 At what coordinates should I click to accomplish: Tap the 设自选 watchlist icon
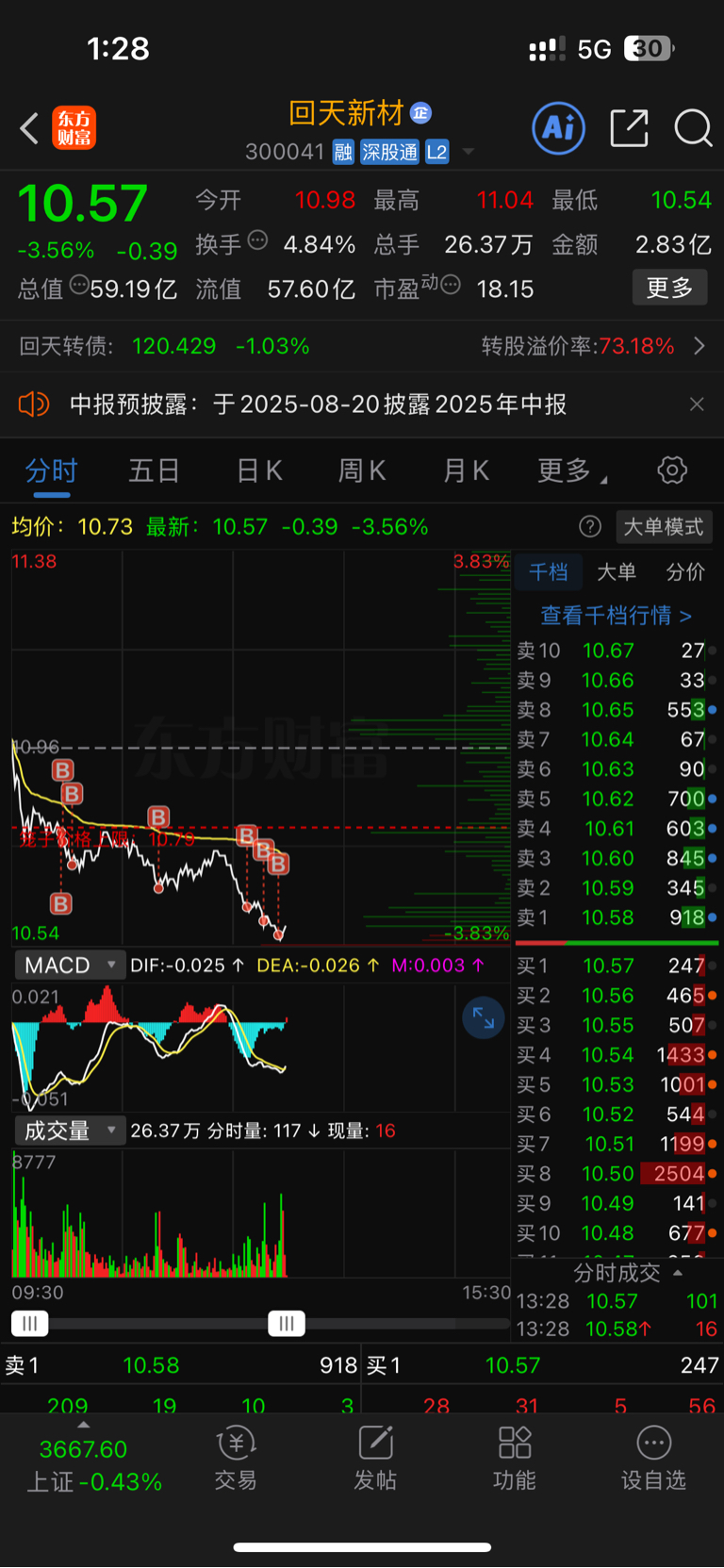coord(653,1458)
